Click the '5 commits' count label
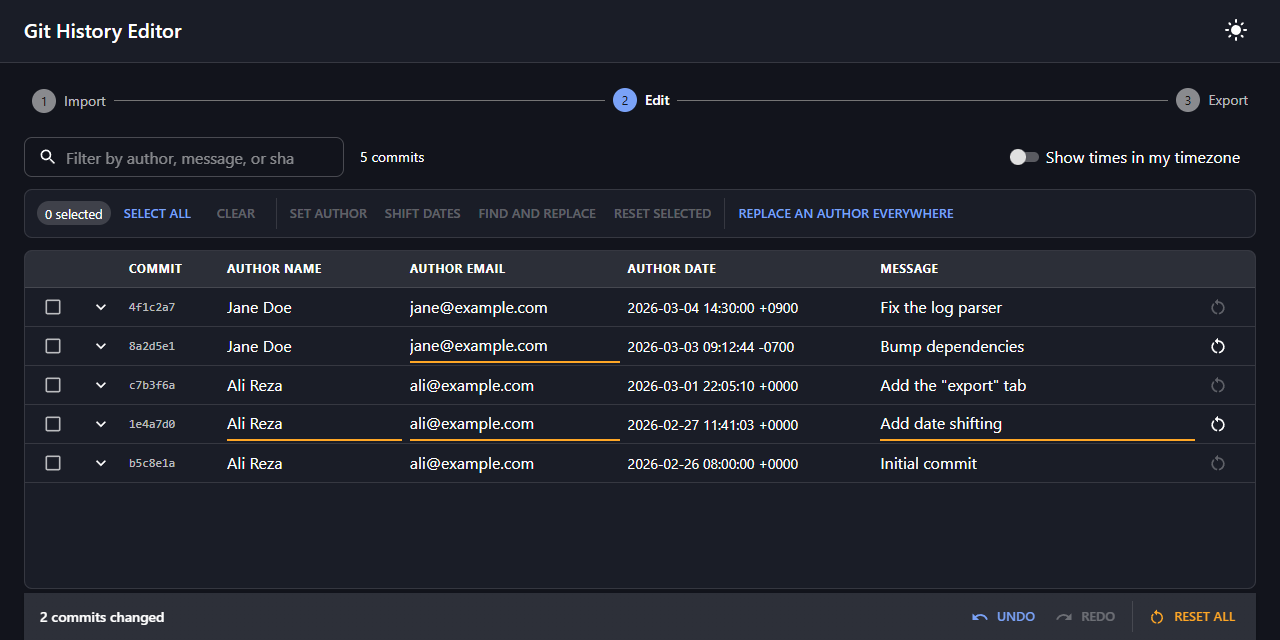 pyautogui.click(x=392, y=157)
